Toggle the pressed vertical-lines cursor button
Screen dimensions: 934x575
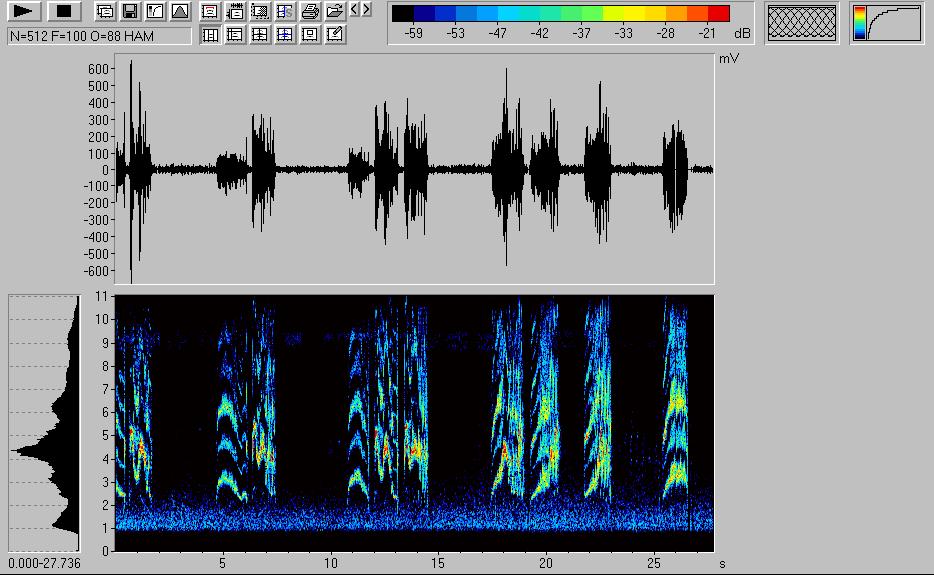210,35
